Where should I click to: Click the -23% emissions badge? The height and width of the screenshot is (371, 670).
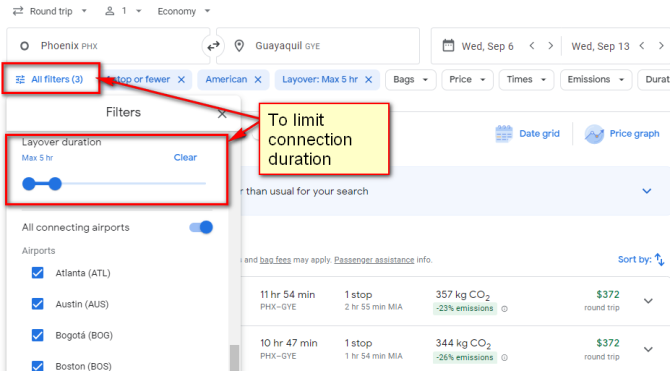tap(465, 308)
